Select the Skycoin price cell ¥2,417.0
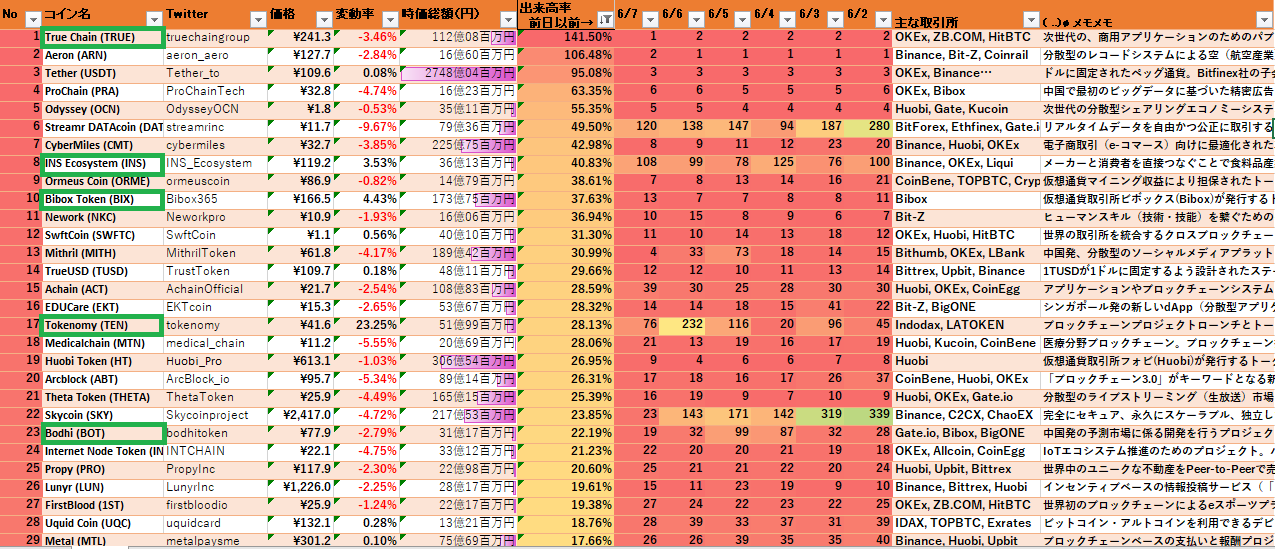1275x549 pixels. 300,415
